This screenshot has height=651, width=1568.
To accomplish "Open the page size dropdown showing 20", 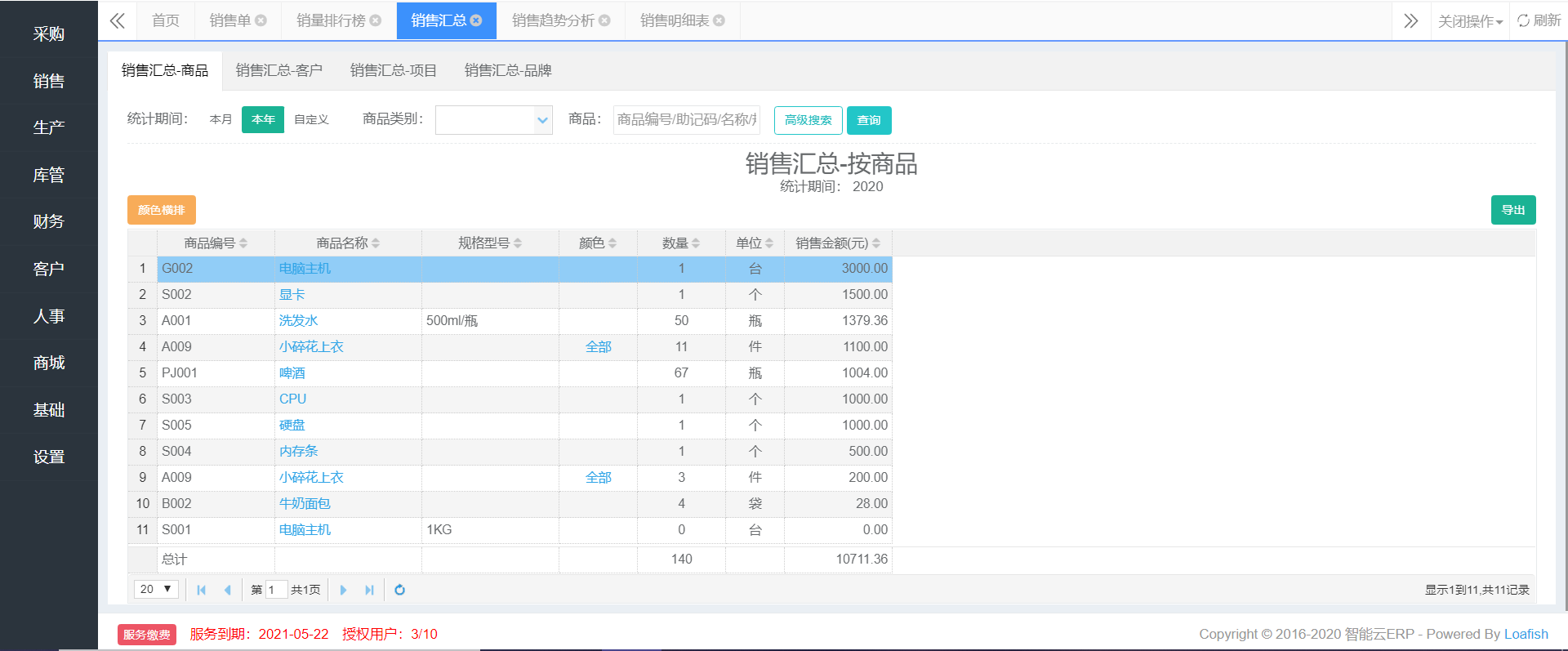I will 156,589.
